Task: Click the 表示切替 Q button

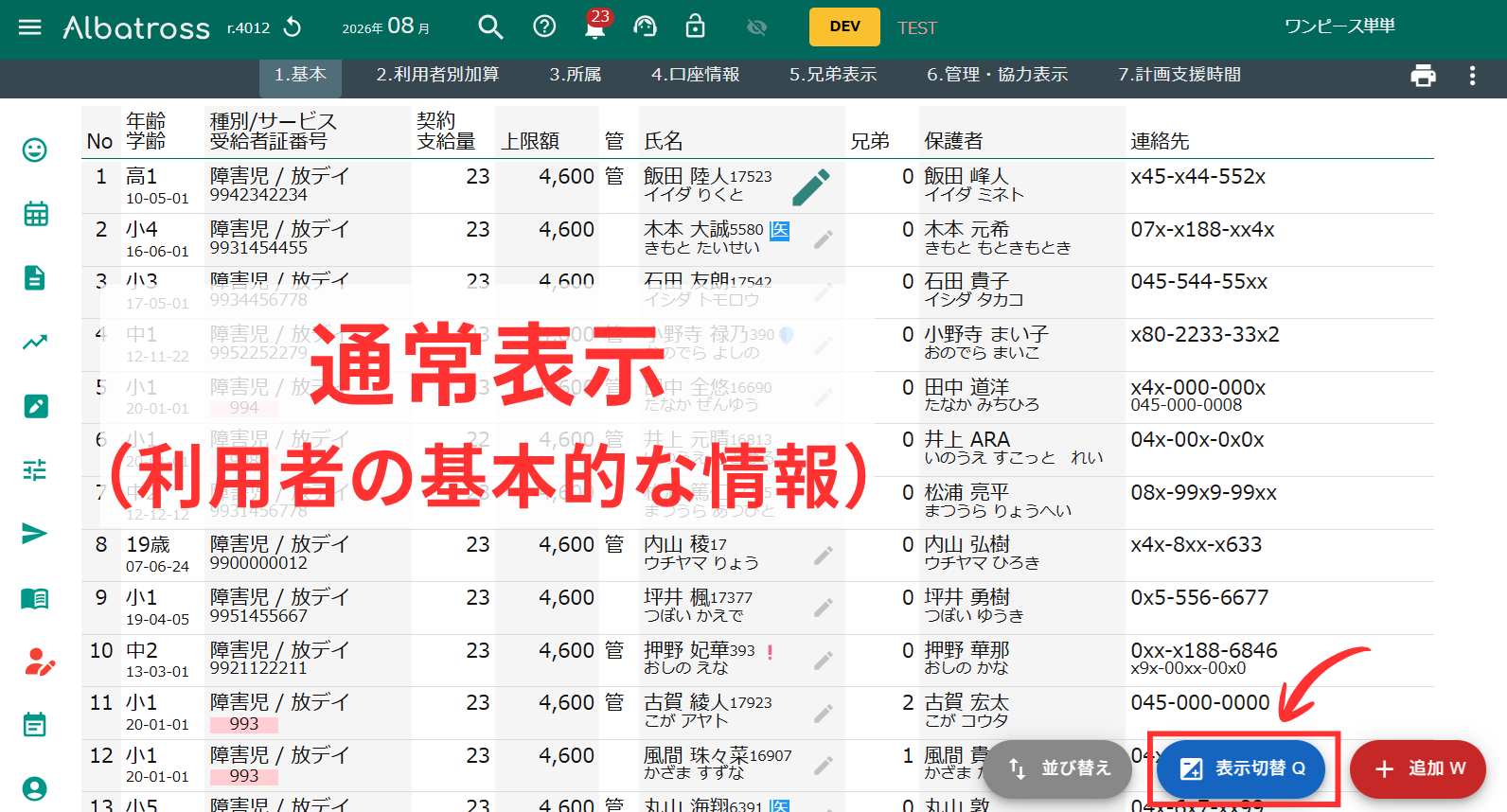Action: point(1240,768)
